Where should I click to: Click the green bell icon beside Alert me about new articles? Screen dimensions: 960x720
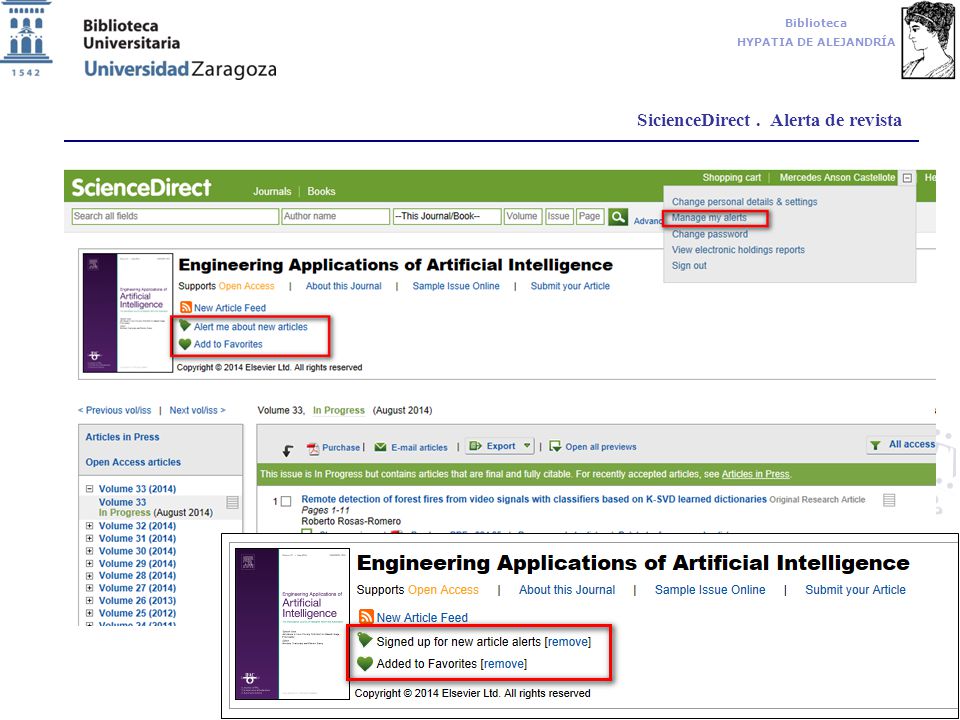click(185, 326)
